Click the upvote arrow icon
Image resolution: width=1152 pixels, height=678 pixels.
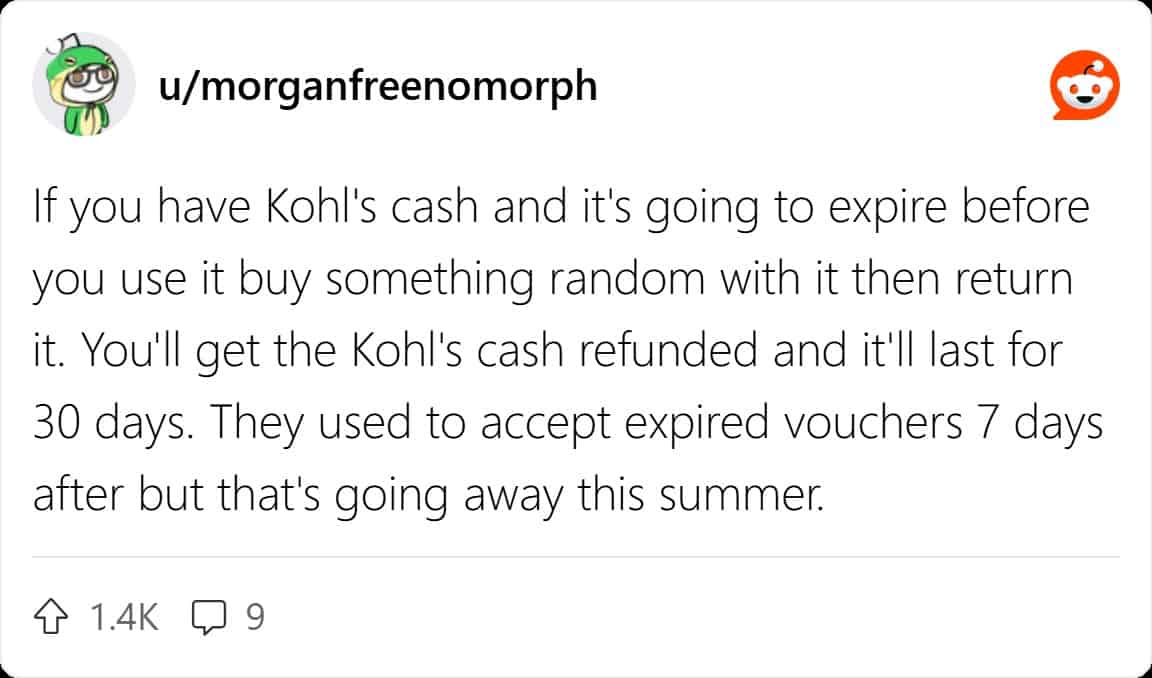54,617
